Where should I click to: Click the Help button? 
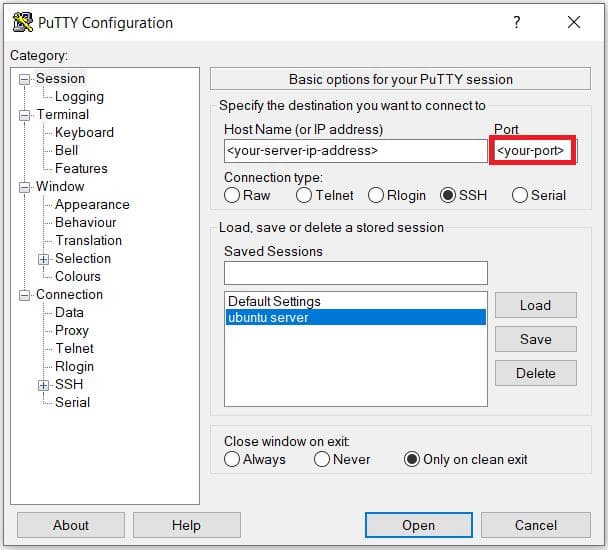point(187,525)
